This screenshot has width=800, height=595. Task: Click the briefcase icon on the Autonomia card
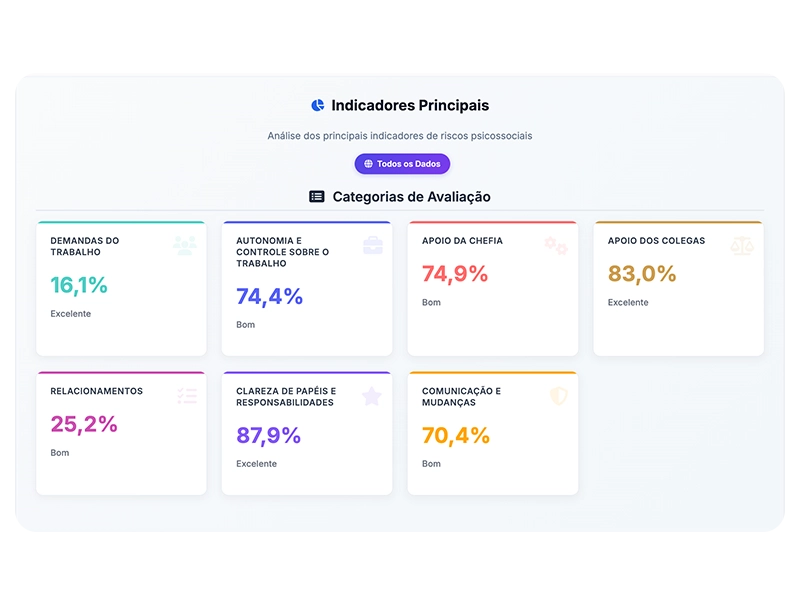pos(372,245)
